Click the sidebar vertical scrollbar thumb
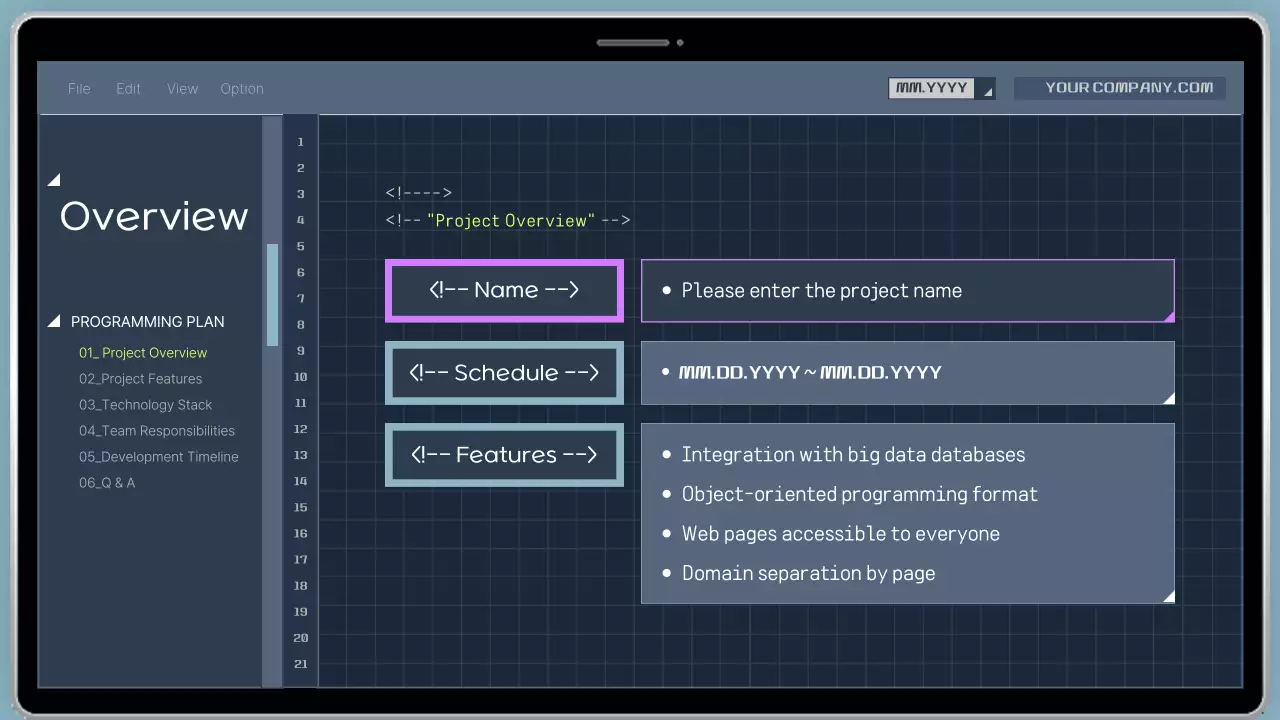The height and width of the screenshot is (720, 1280). [x=272, y=295]
